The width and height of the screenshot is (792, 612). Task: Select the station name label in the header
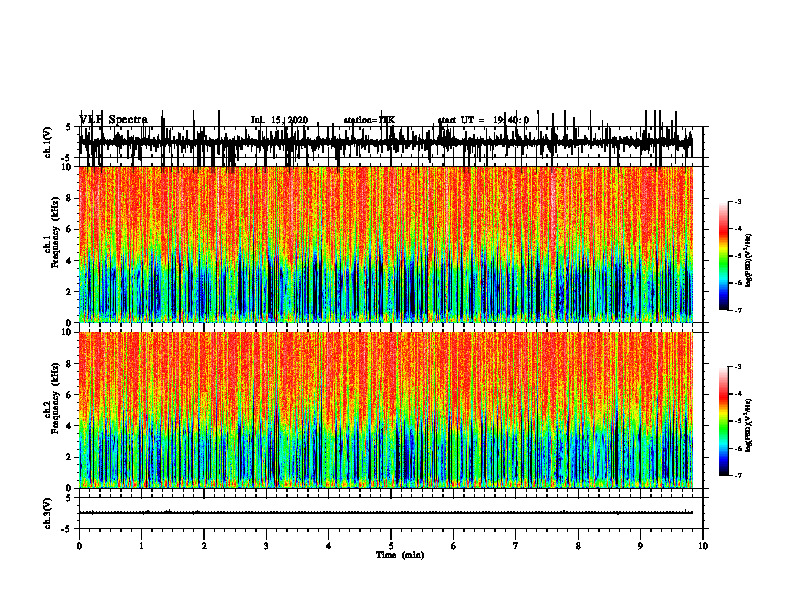pos(369,120)
